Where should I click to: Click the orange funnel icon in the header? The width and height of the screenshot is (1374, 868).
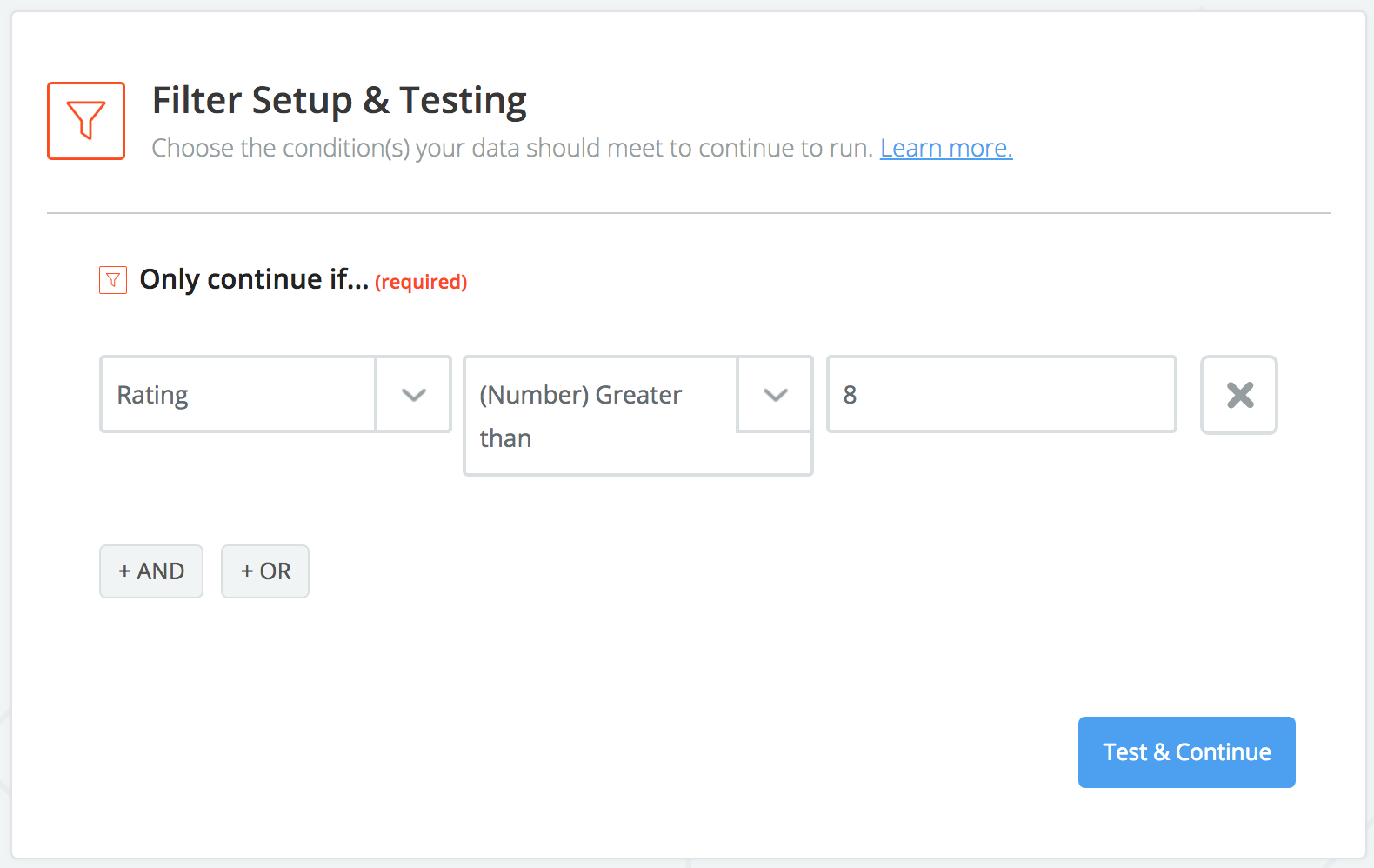85,121
